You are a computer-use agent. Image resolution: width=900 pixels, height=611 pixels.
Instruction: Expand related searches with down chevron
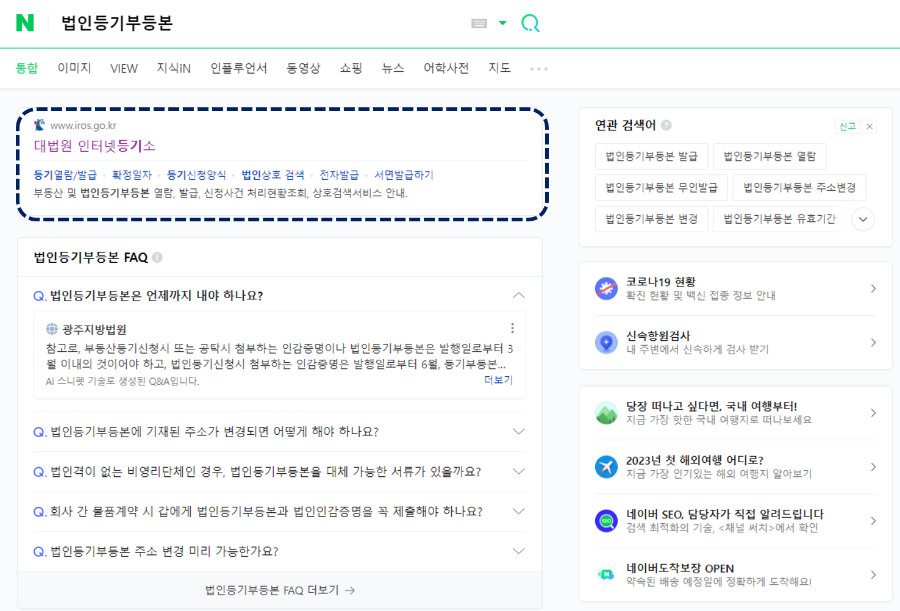(x=863, y=219)
